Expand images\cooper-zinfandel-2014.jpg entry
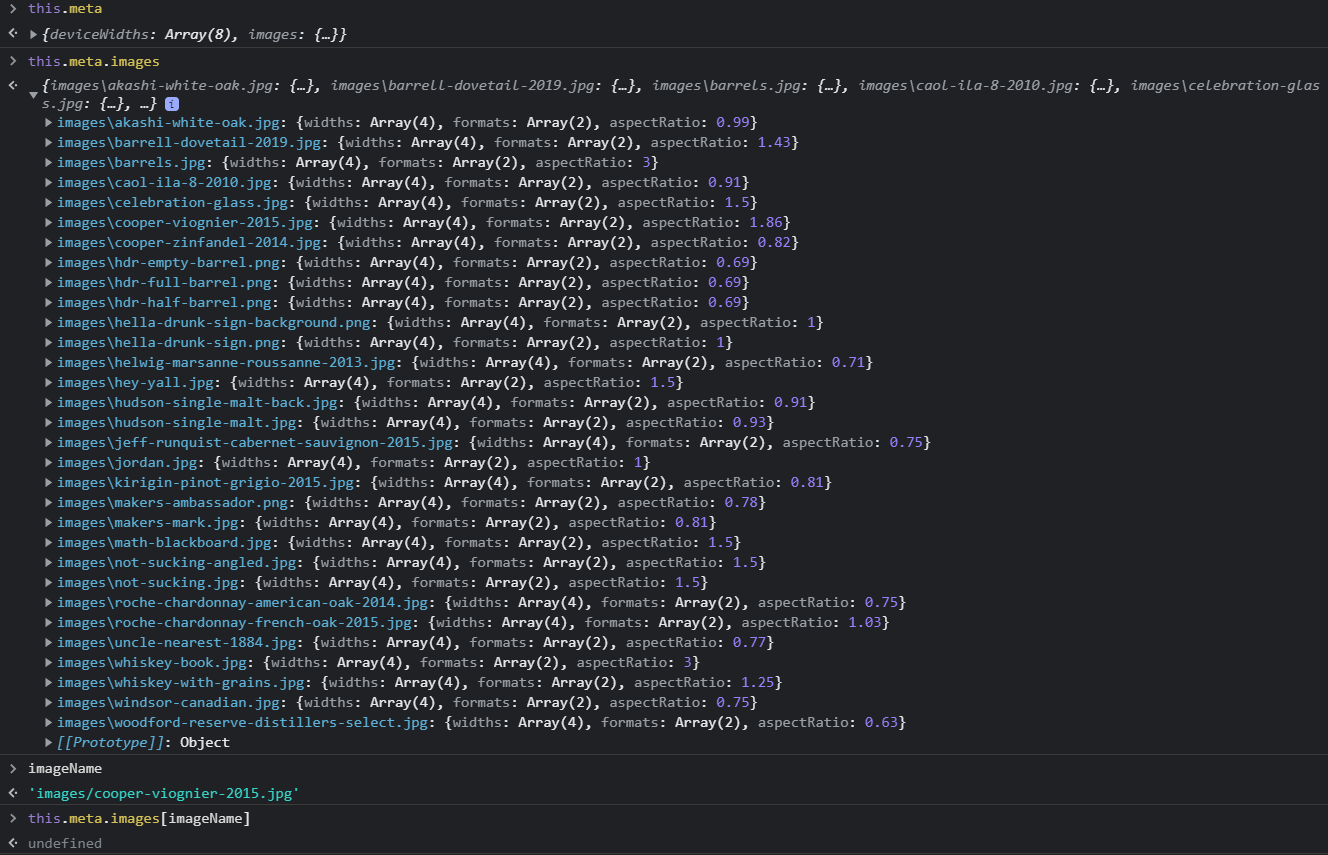The image size is (1328, 855). pyautogui.click(x=49, y=242)
